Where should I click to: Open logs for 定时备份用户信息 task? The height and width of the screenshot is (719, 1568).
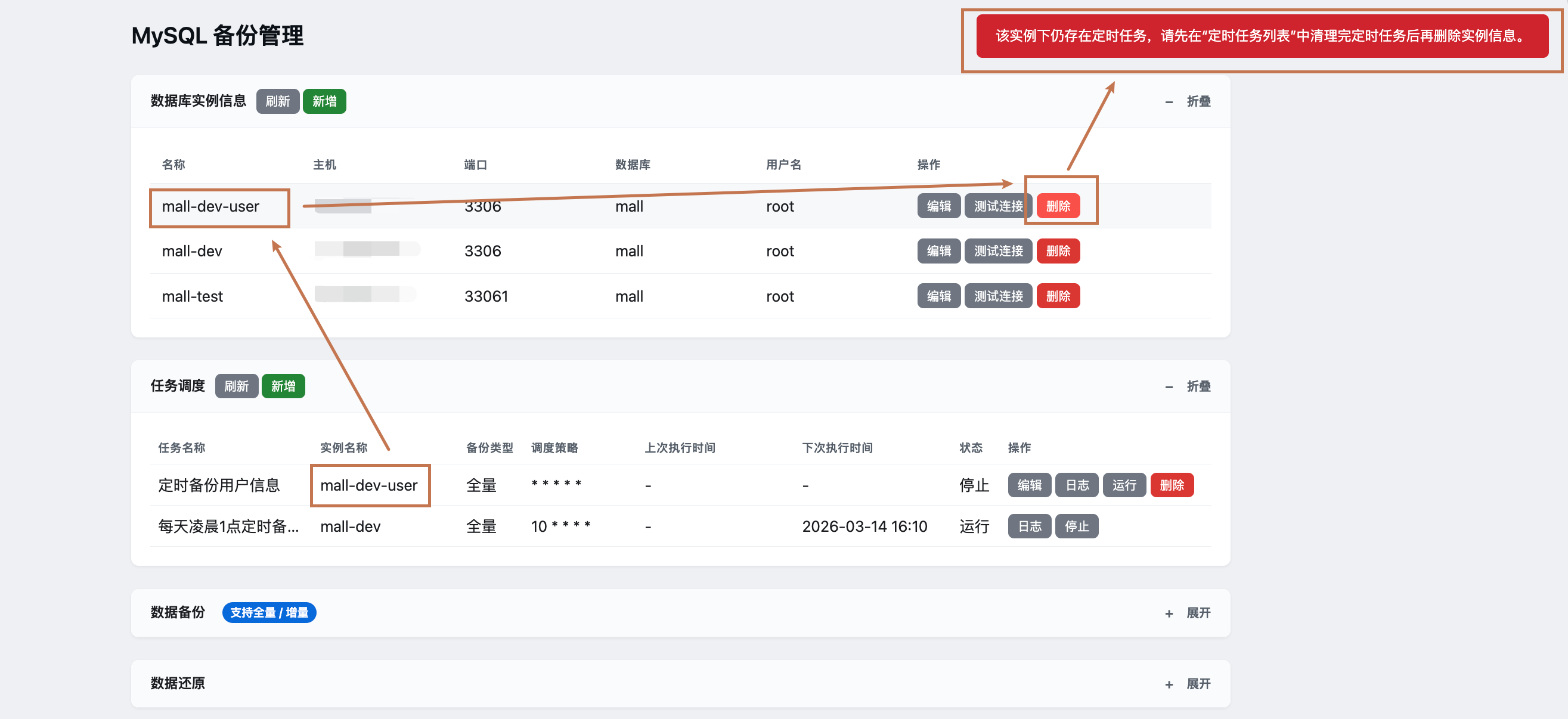click(x=1076, y=485)
